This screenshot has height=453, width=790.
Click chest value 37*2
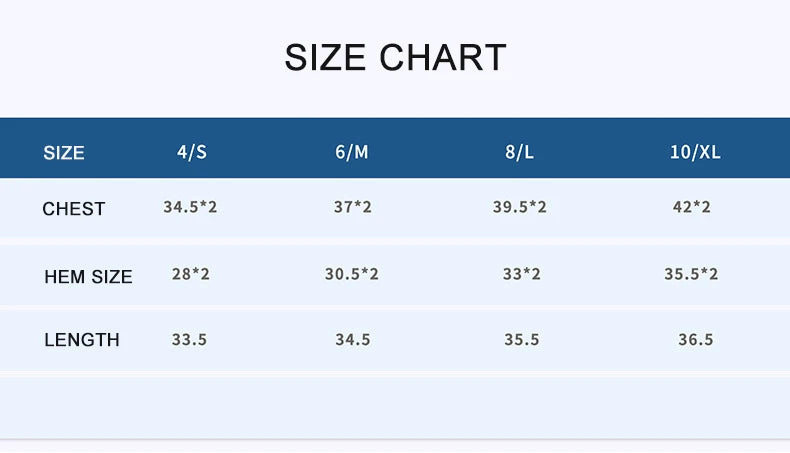coord(353,207)
